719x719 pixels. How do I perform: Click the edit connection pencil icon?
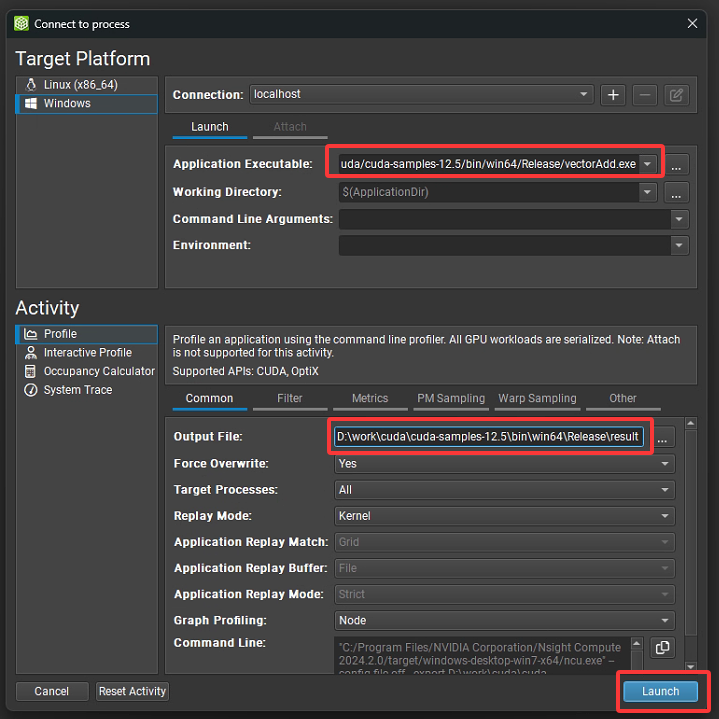click(x=676, y=95)
